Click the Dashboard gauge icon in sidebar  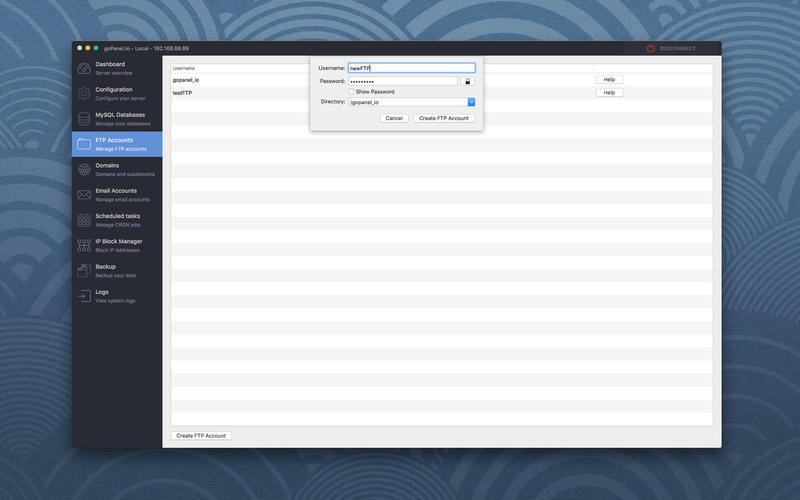coord(84,68)
